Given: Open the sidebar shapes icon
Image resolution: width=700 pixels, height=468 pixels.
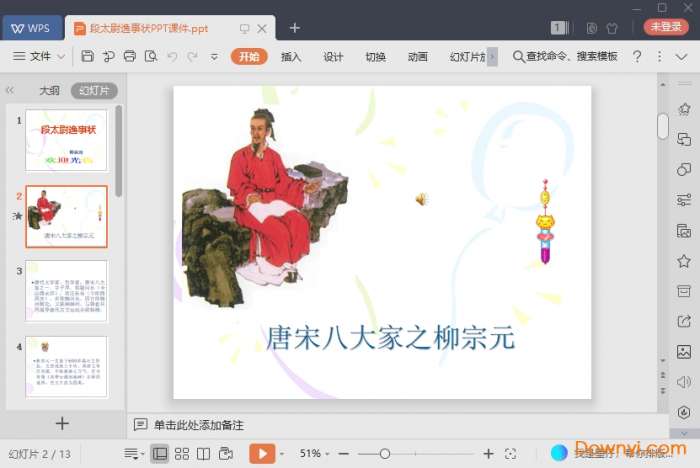Looking at the screenshot, I should point(683,170).
